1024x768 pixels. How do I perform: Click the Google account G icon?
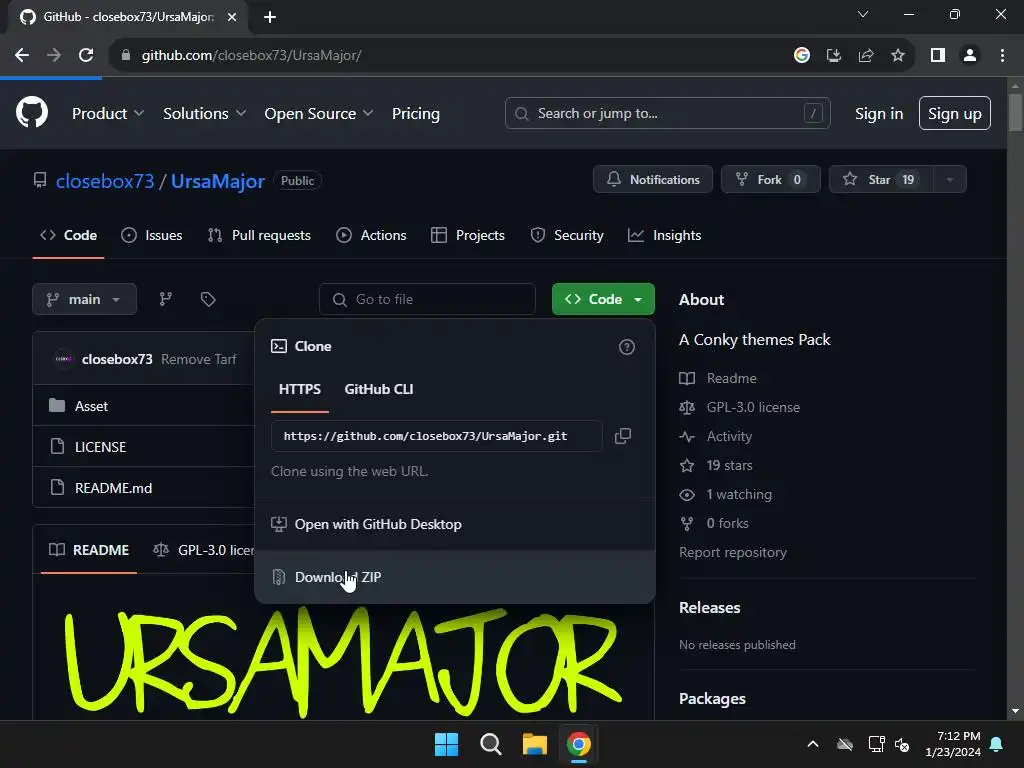802,56
